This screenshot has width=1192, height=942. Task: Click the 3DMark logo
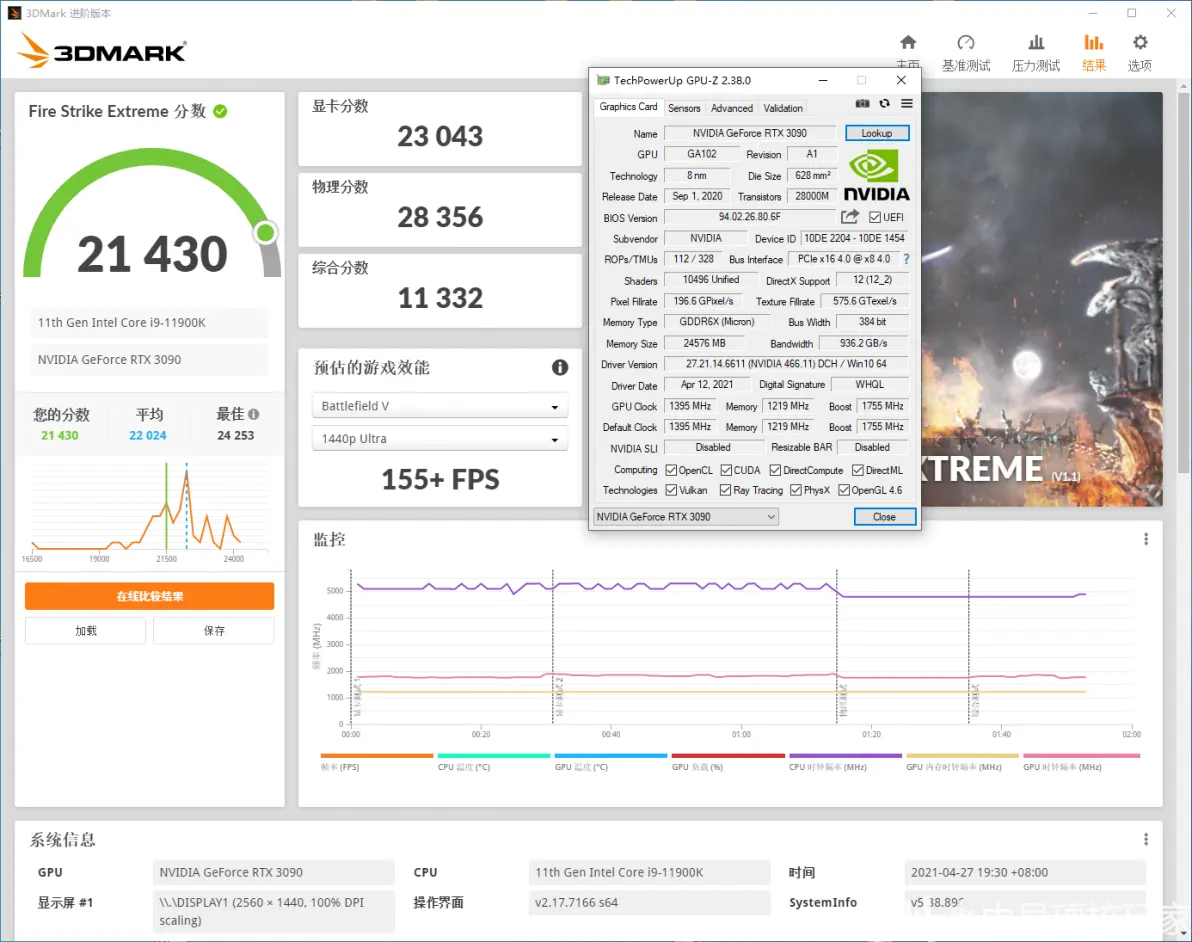[102, 50]
